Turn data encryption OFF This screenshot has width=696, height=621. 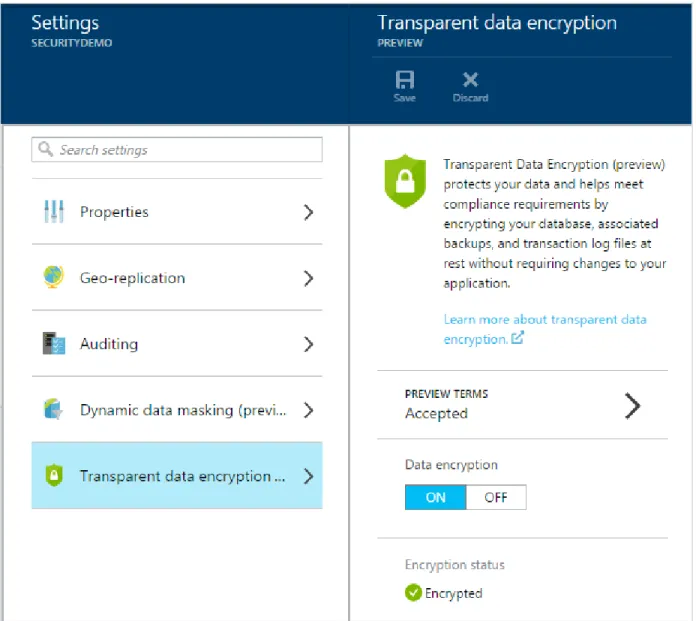[496, 497]
